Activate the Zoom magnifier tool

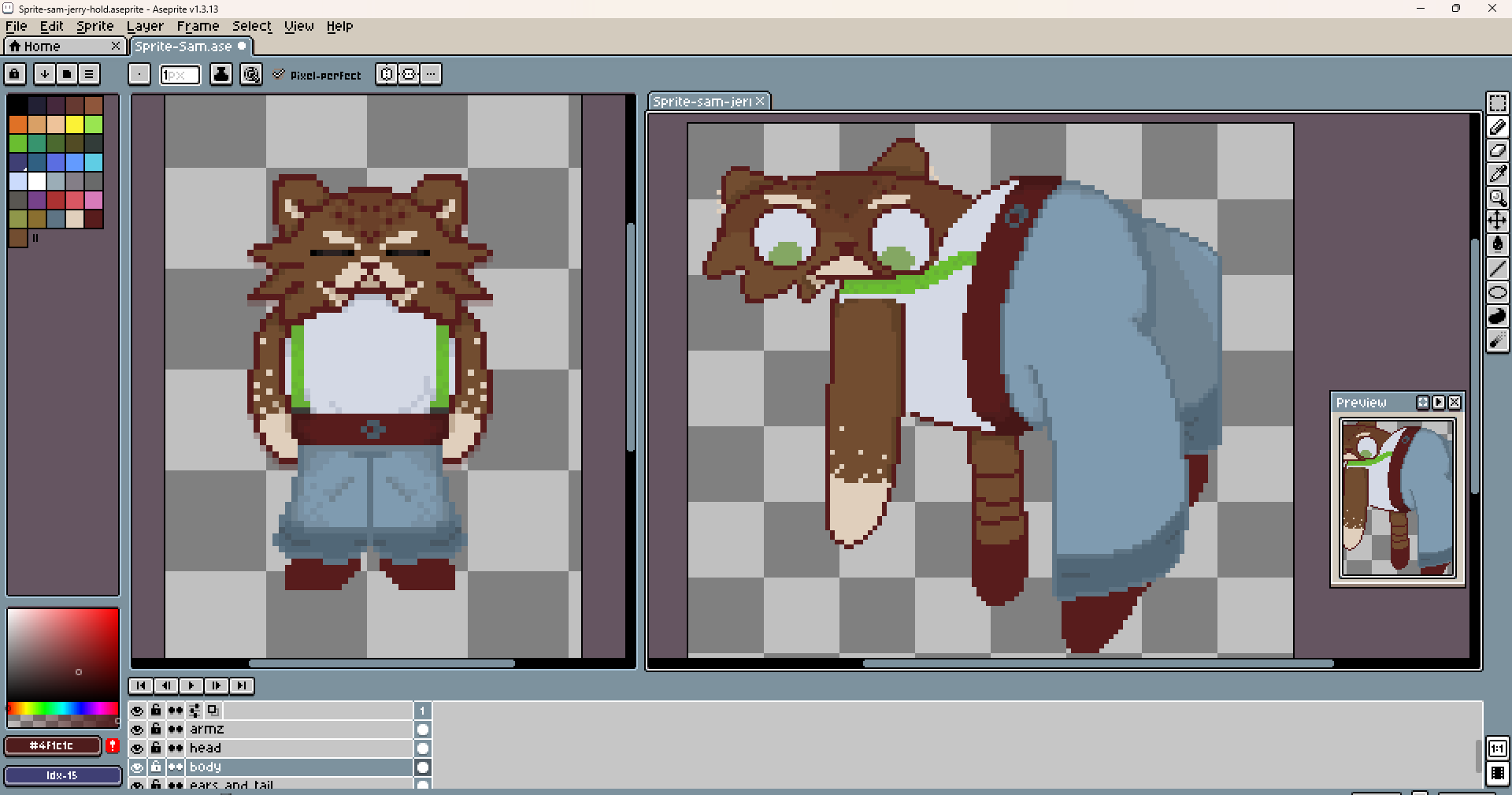pos(1497,198)
